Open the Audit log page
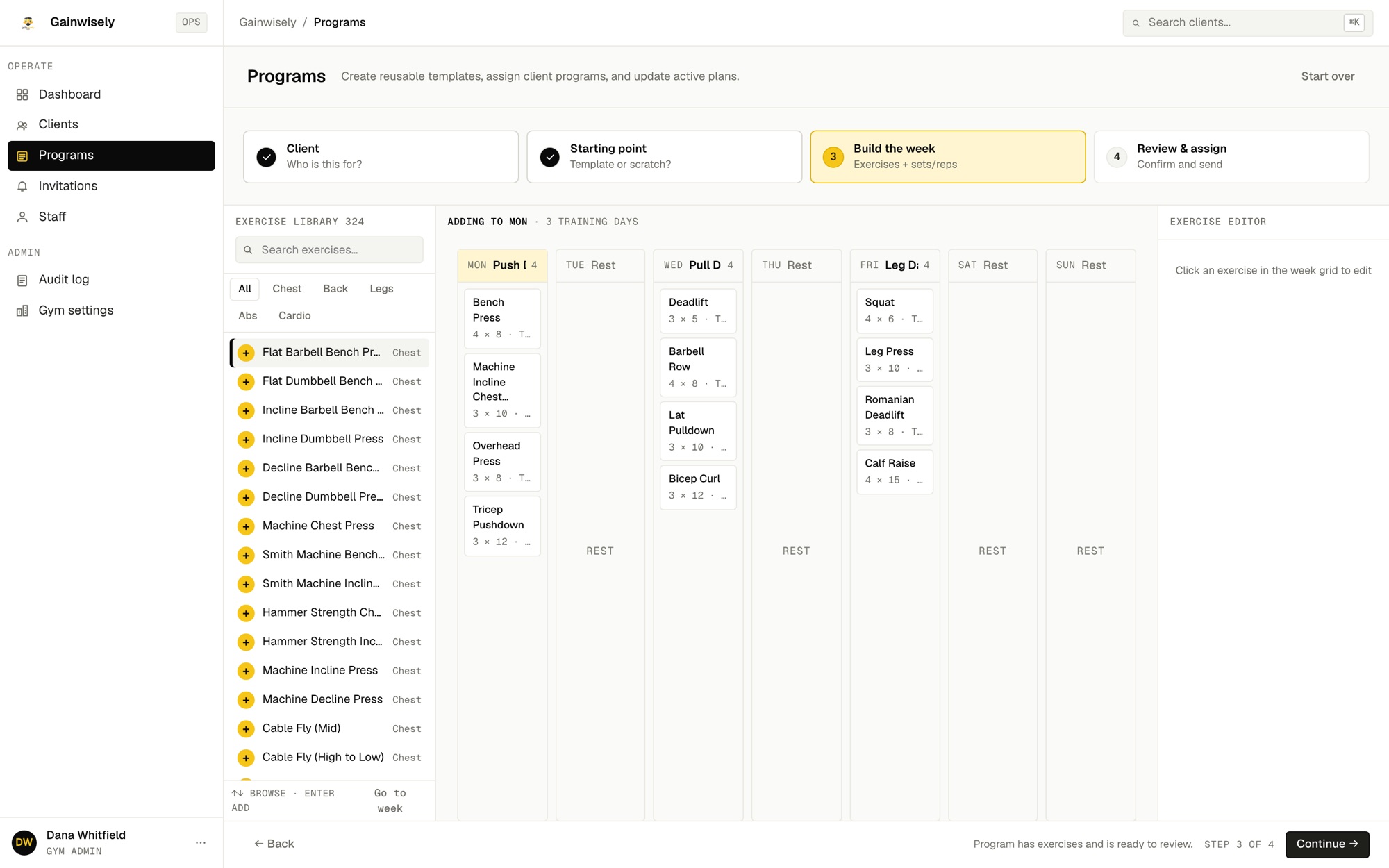The image size is (1389, 868). point(111,279)
